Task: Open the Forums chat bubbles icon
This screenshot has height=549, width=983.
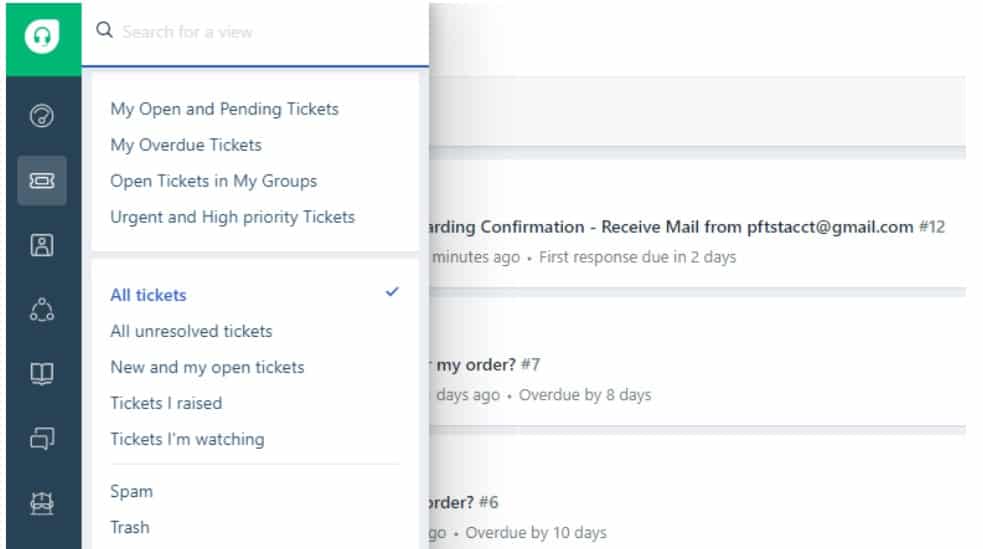Action: (41, 438)
